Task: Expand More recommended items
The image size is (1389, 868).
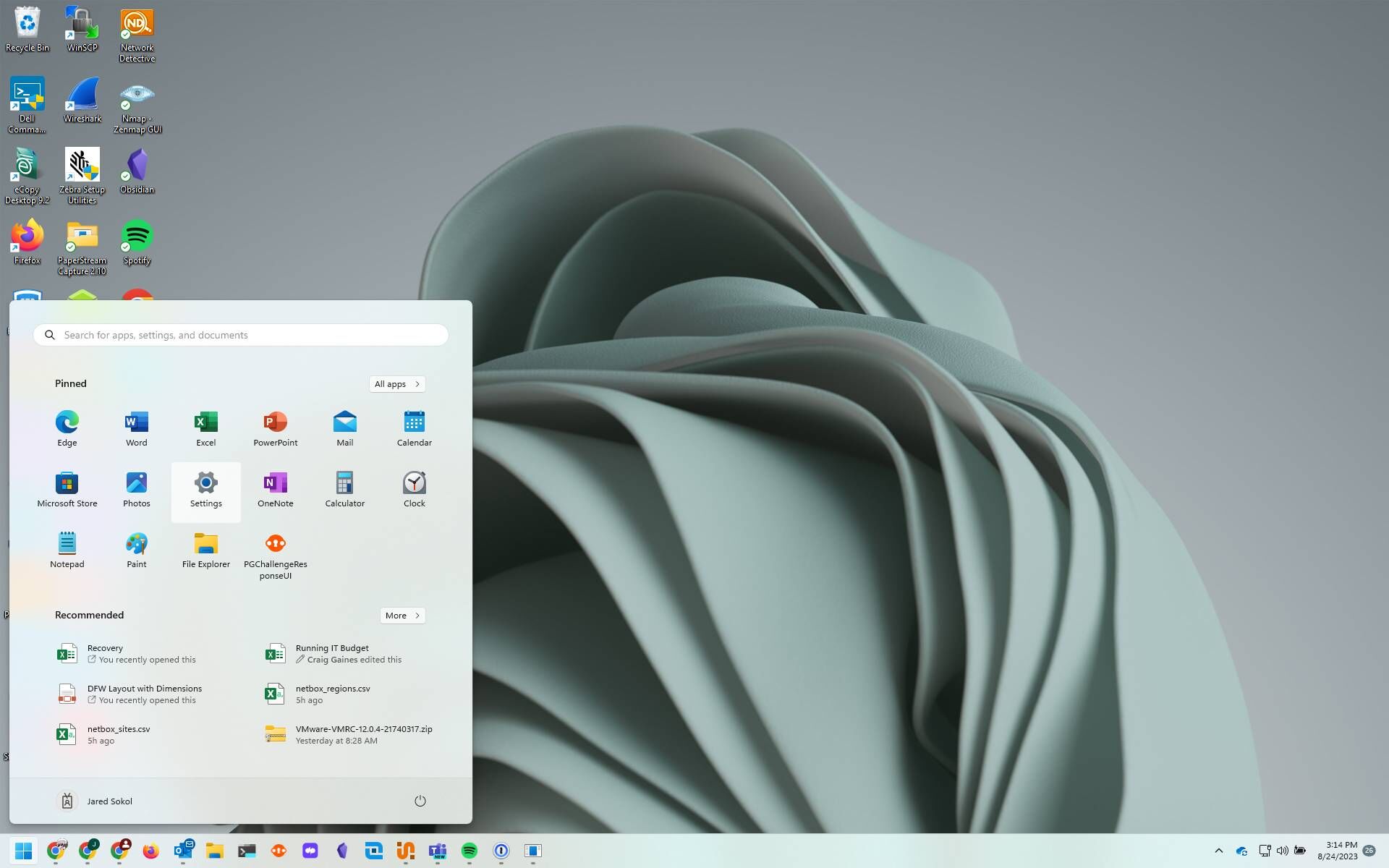Action: (402, 615)
